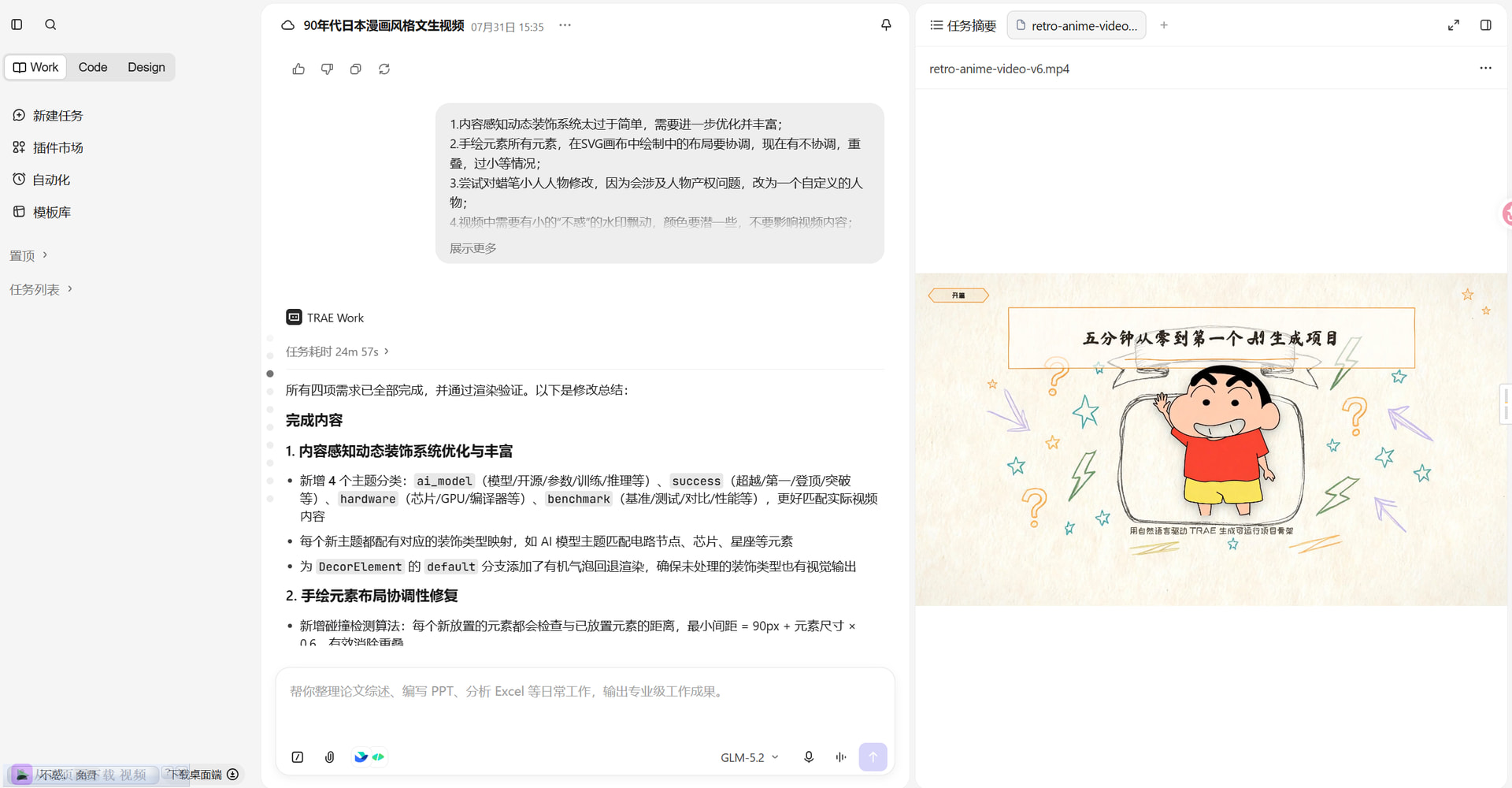Toggle the right side panel
1512x788 pixels.
point(1486,25)
